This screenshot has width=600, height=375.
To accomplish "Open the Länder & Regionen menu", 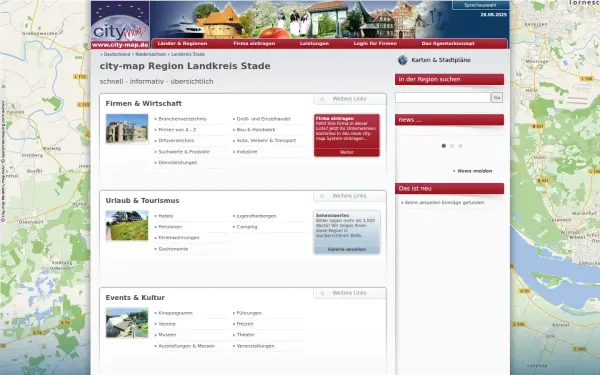I will pos(182,44).
